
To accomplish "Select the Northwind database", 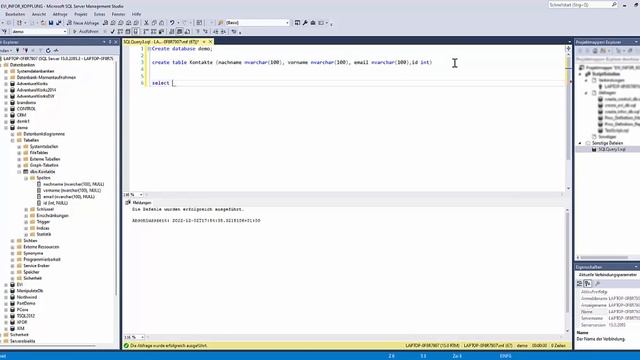I will click(27, 297).
